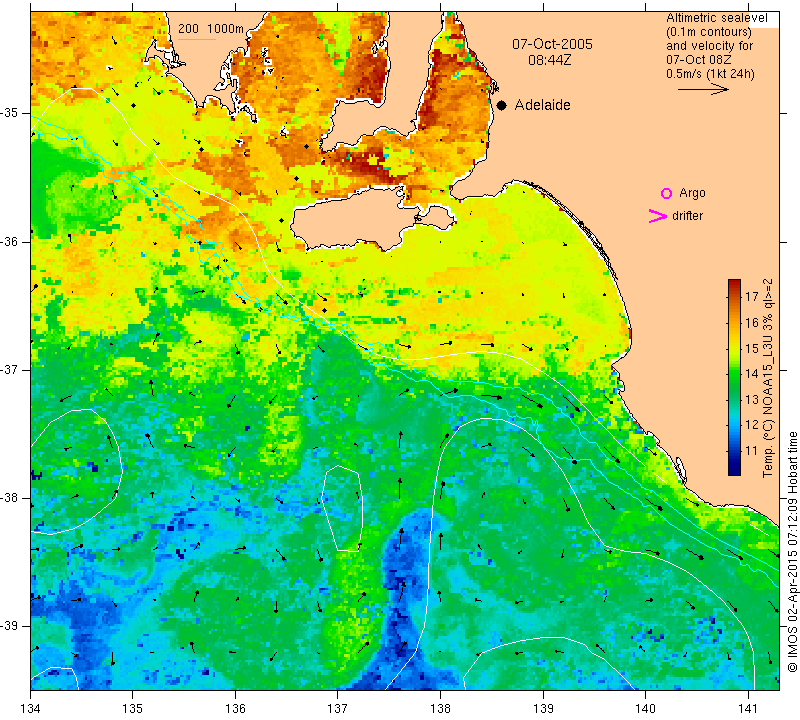Click the '-38' latitude axis label
This screenshot has height=720, width=800.
point(9,498)
